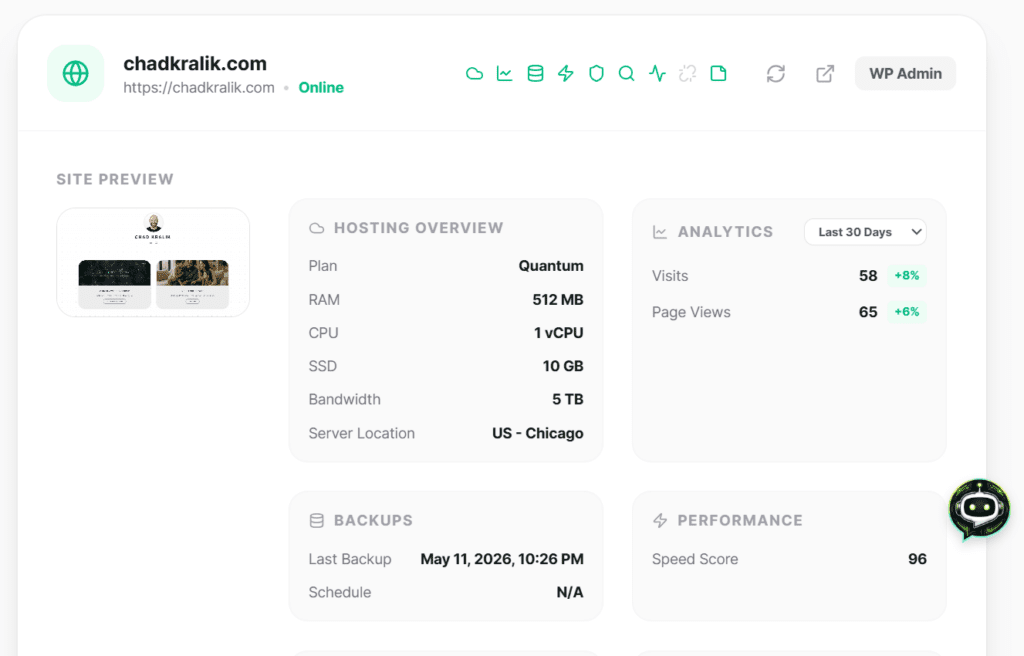The height and width of the screenshot is (656, 1024).
Task: Click the 10 GB SSD value
Action: (x=563, y=367)
